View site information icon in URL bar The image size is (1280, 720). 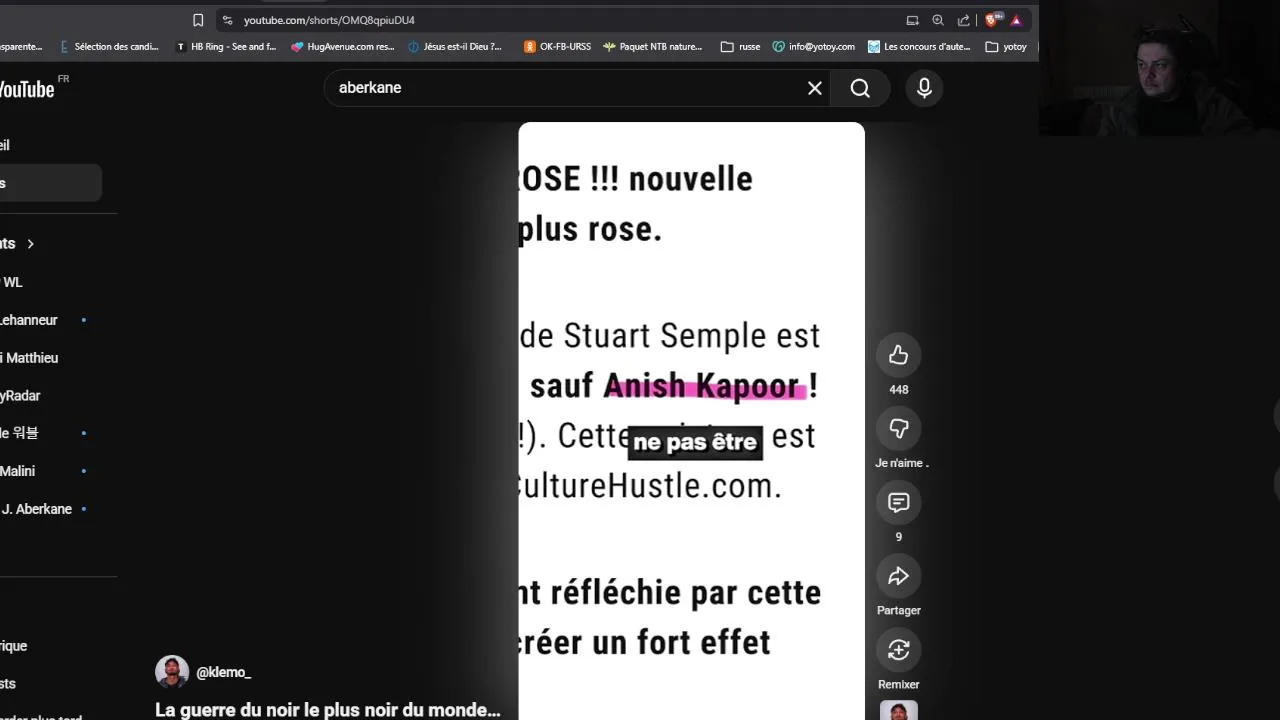(228, 20)
